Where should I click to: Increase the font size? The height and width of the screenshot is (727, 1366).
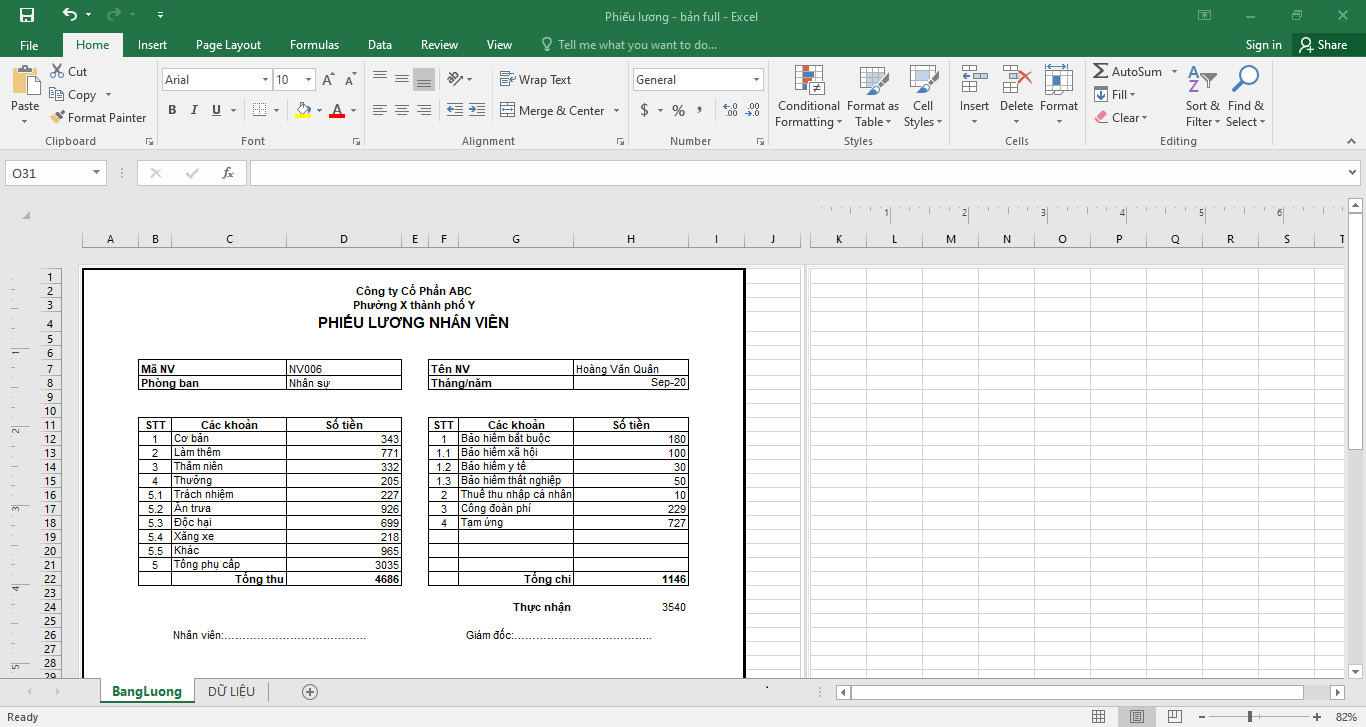click(330, 80)
